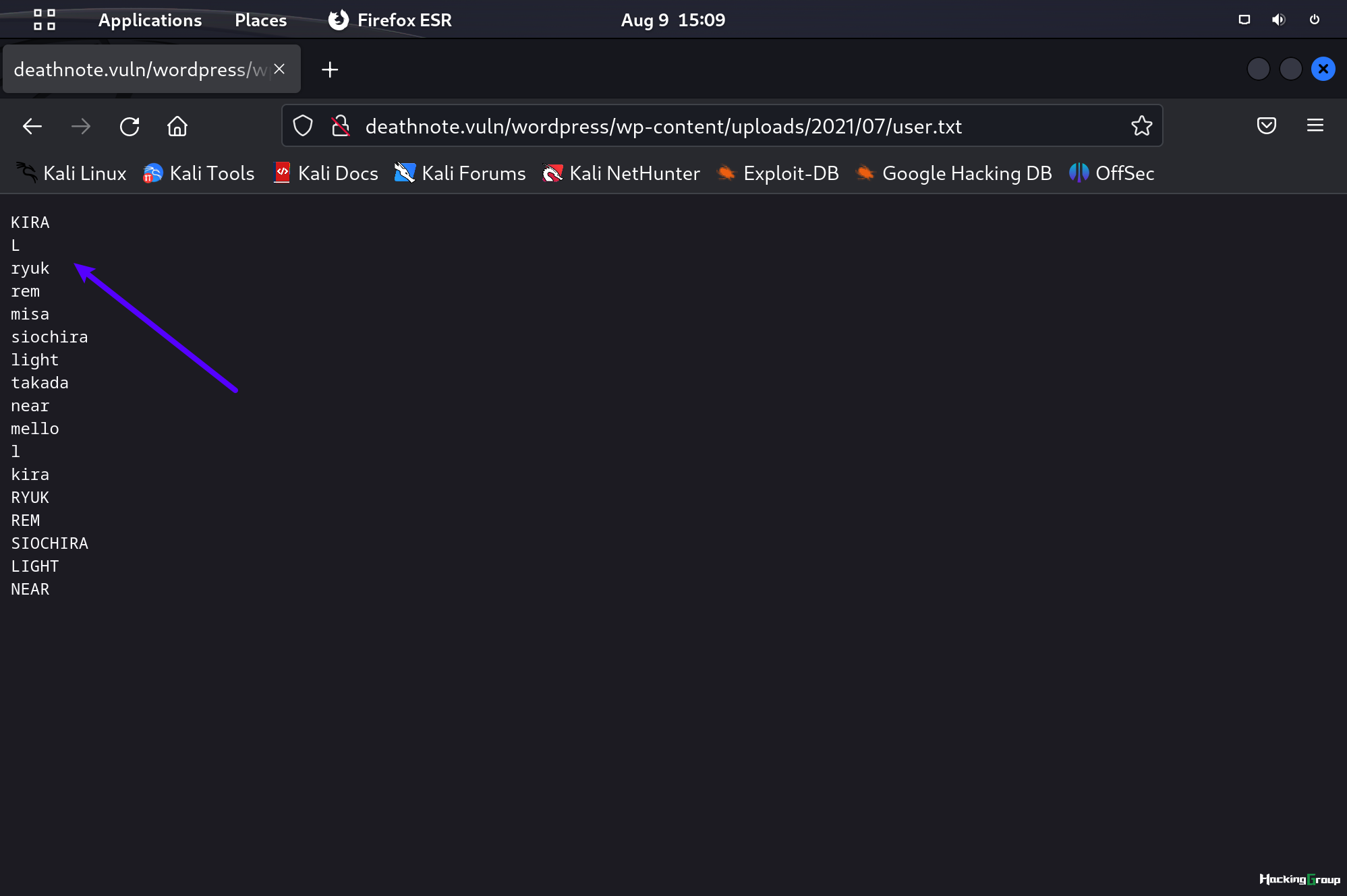Click the lowercase text line 'kira'
Image resolution: width=1347 pixels, height=896 pixels.
[x=30, y=475]
